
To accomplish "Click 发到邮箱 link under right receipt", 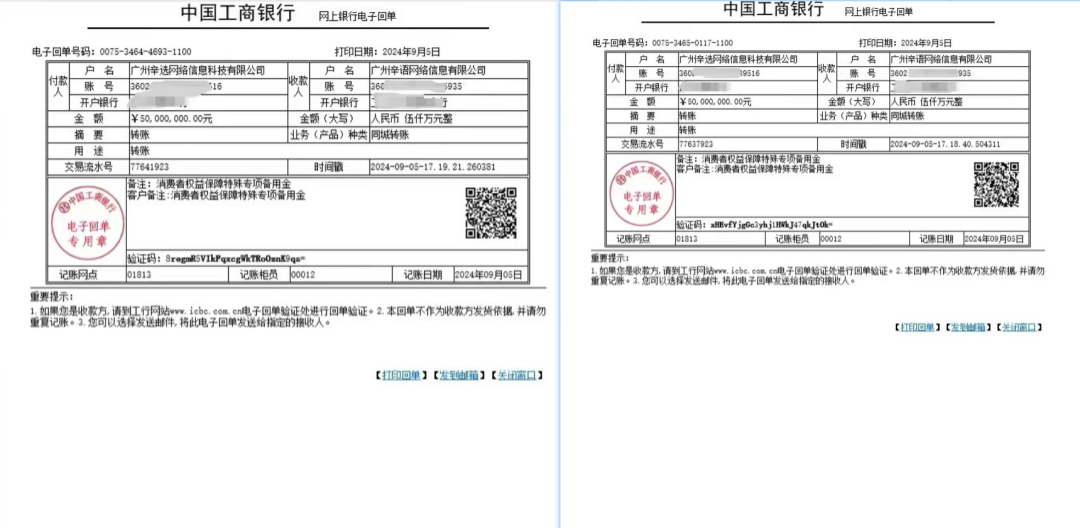I will 967,328.
